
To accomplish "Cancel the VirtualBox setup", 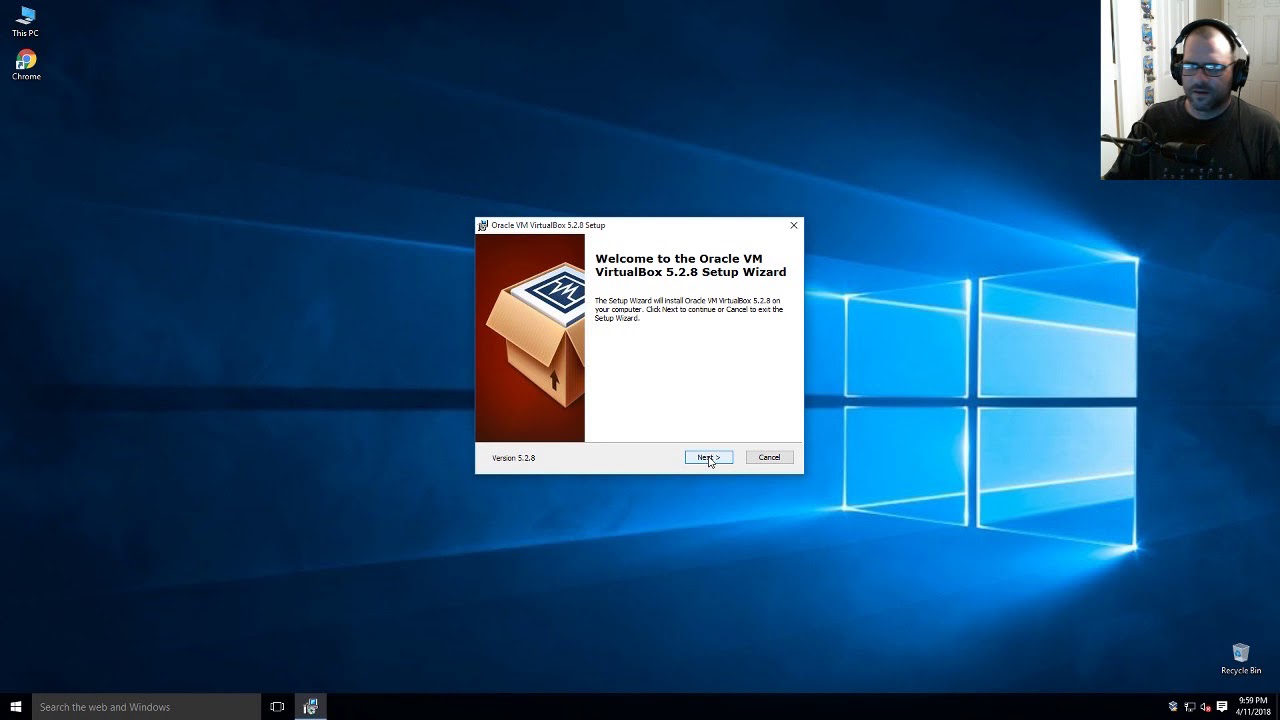I will coord(769,457).
